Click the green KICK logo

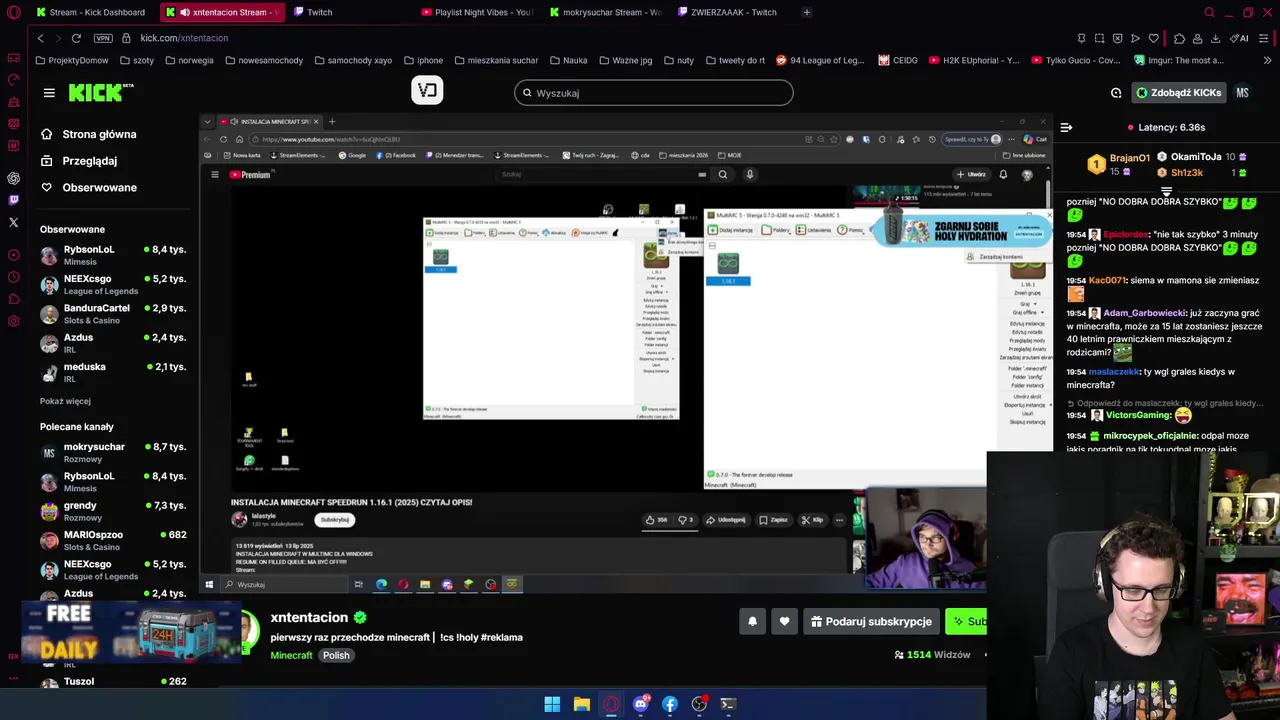point(100,92)
